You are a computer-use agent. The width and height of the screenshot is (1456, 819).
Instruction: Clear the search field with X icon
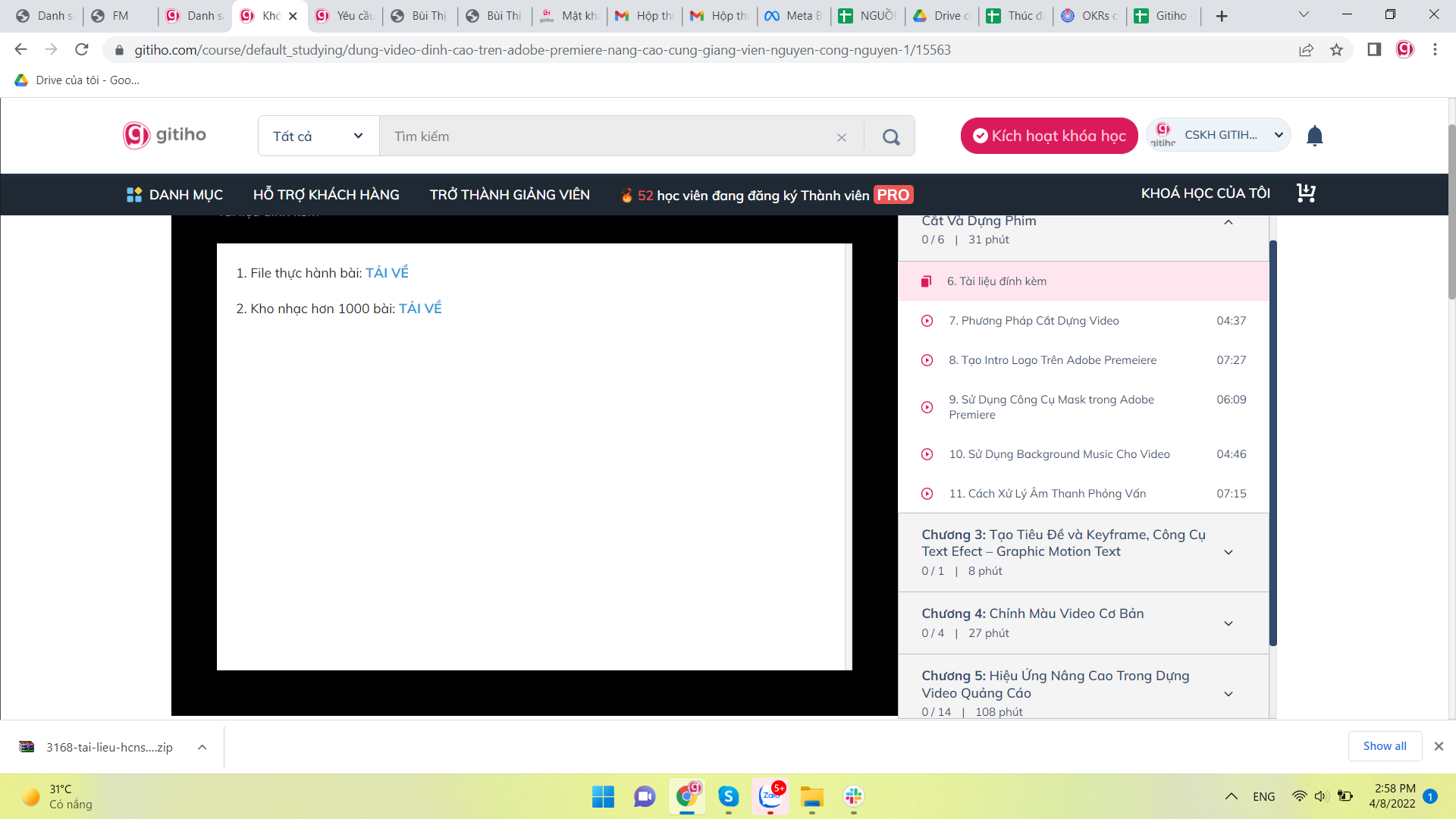[x=841, y=137]
